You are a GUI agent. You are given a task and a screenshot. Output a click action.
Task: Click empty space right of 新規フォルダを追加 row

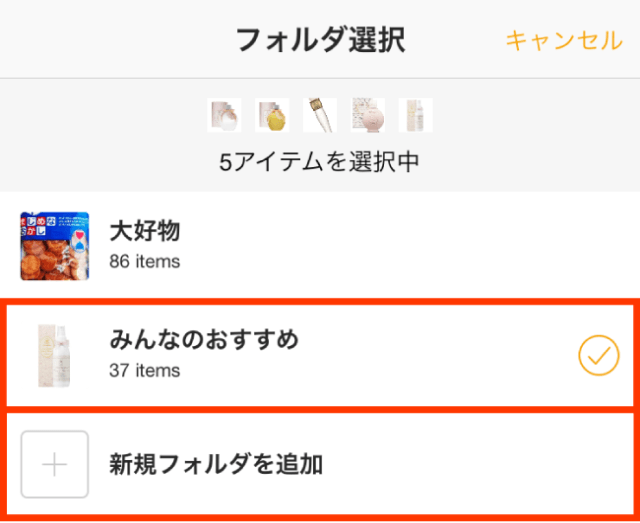(x=480, y=464)
